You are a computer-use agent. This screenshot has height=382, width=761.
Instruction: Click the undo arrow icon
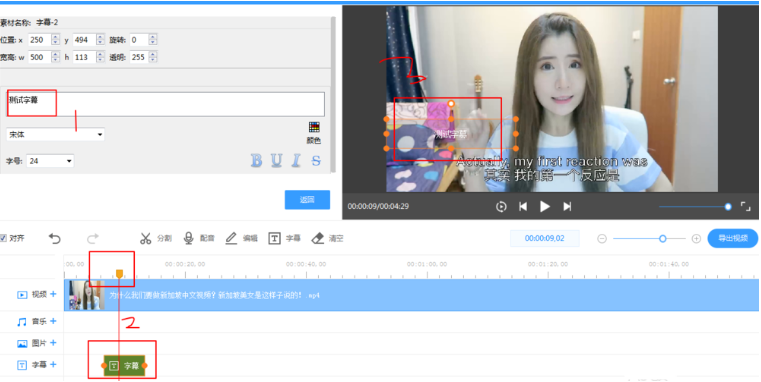[x=54, y=238]
